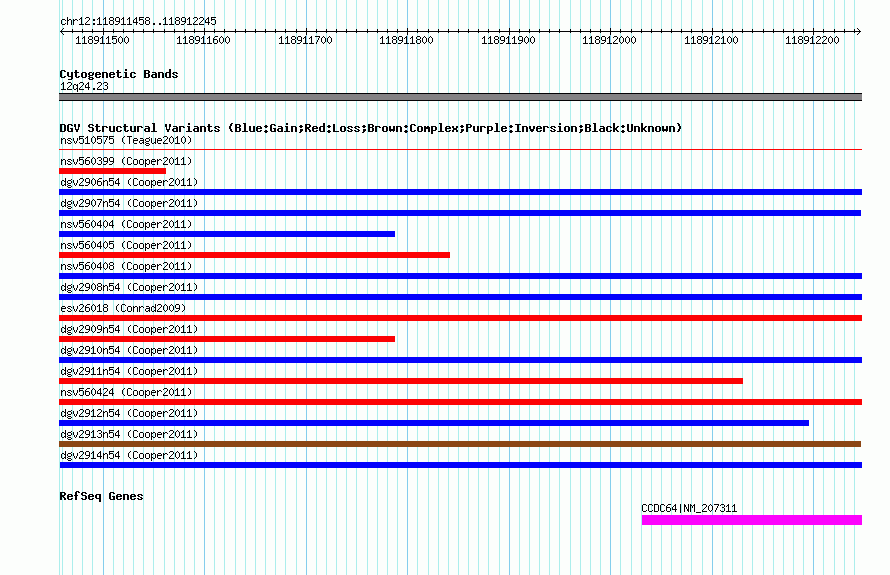
Task: Click the 118912200 ruler position
Action: tap(812, 40)
